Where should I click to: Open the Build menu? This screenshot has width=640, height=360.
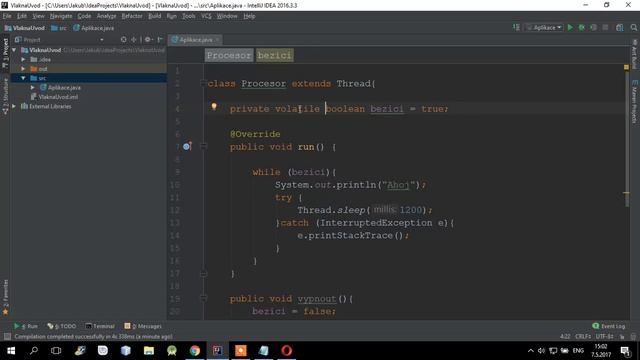(x=154, y=16)
